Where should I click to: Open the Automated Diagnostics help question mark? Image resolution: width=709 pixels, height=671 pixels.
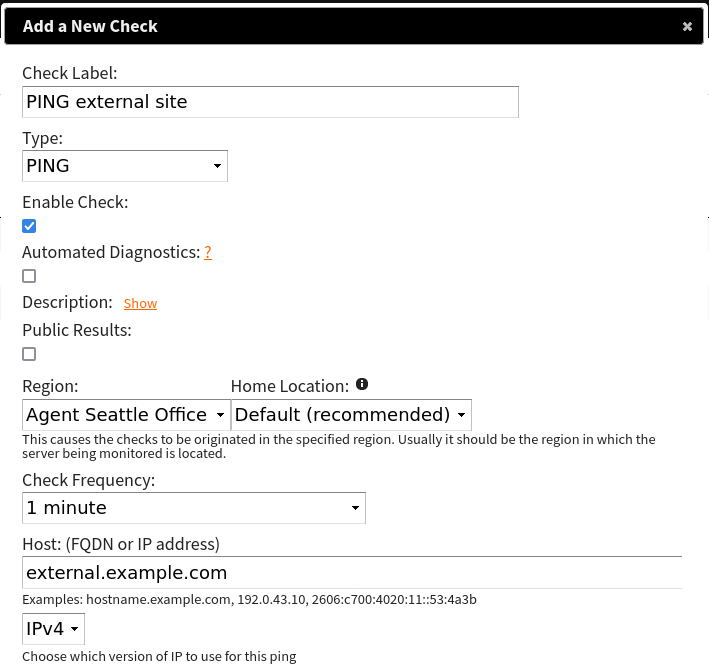(x=208, y=253)
